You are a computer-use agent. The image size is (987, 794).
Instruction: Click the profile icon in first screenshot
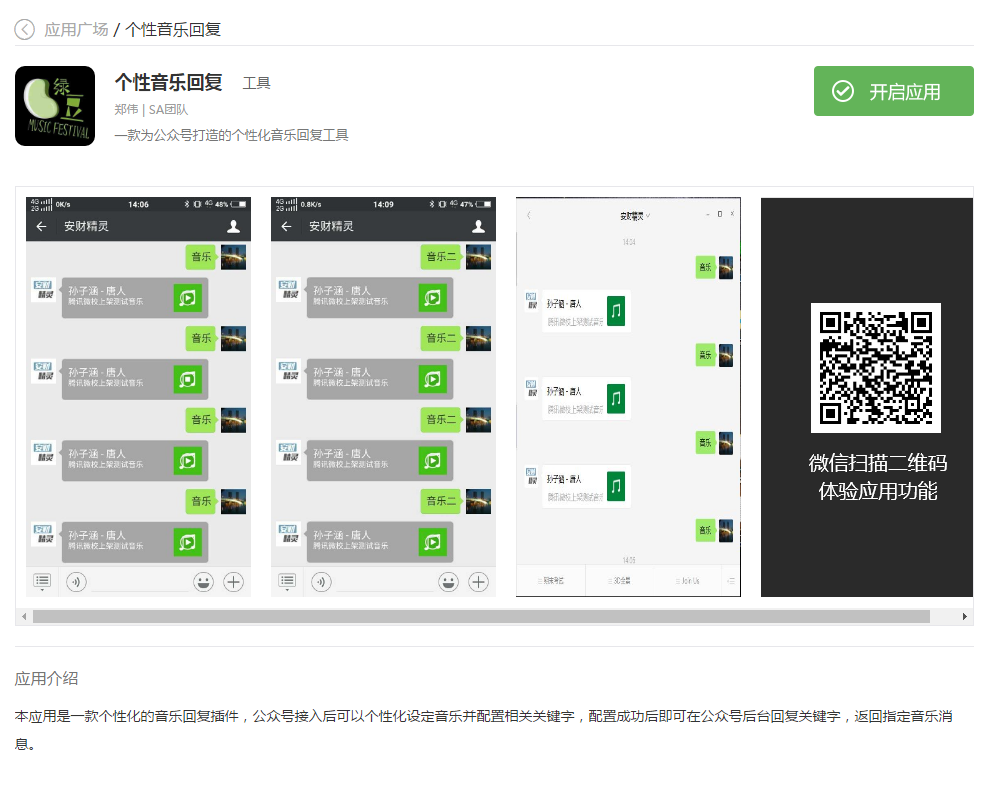coord(234,226)
